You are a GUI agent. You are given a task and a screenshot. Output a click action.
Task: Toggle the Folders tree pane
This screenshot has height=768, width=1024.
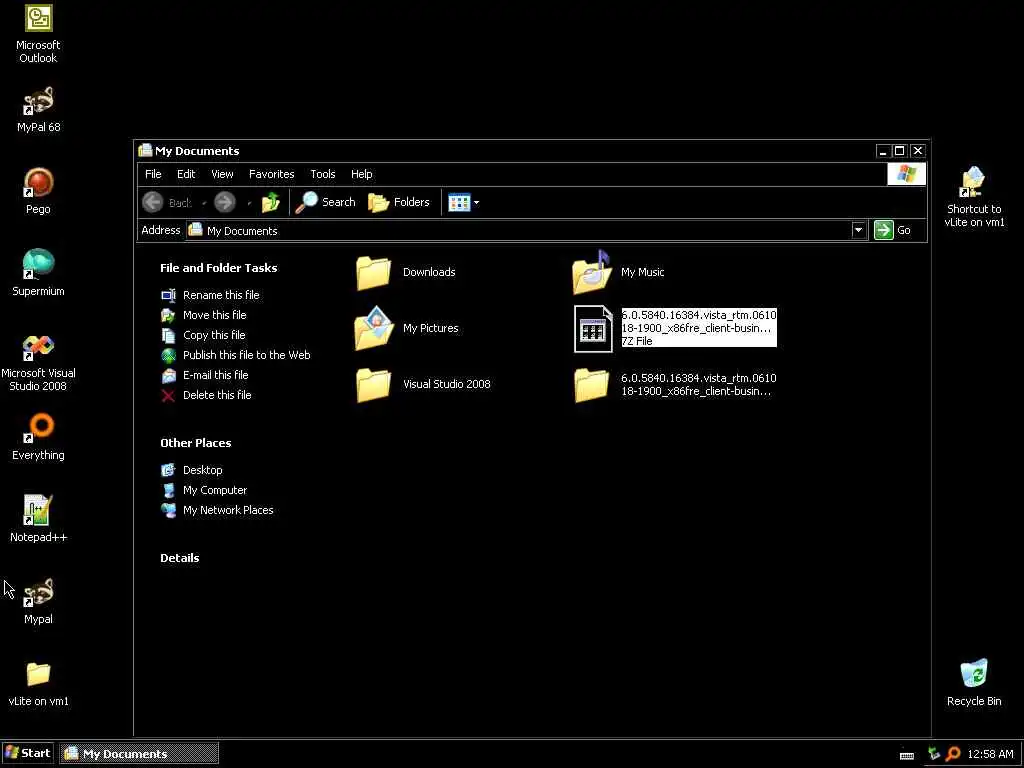[x=399, y=202]
